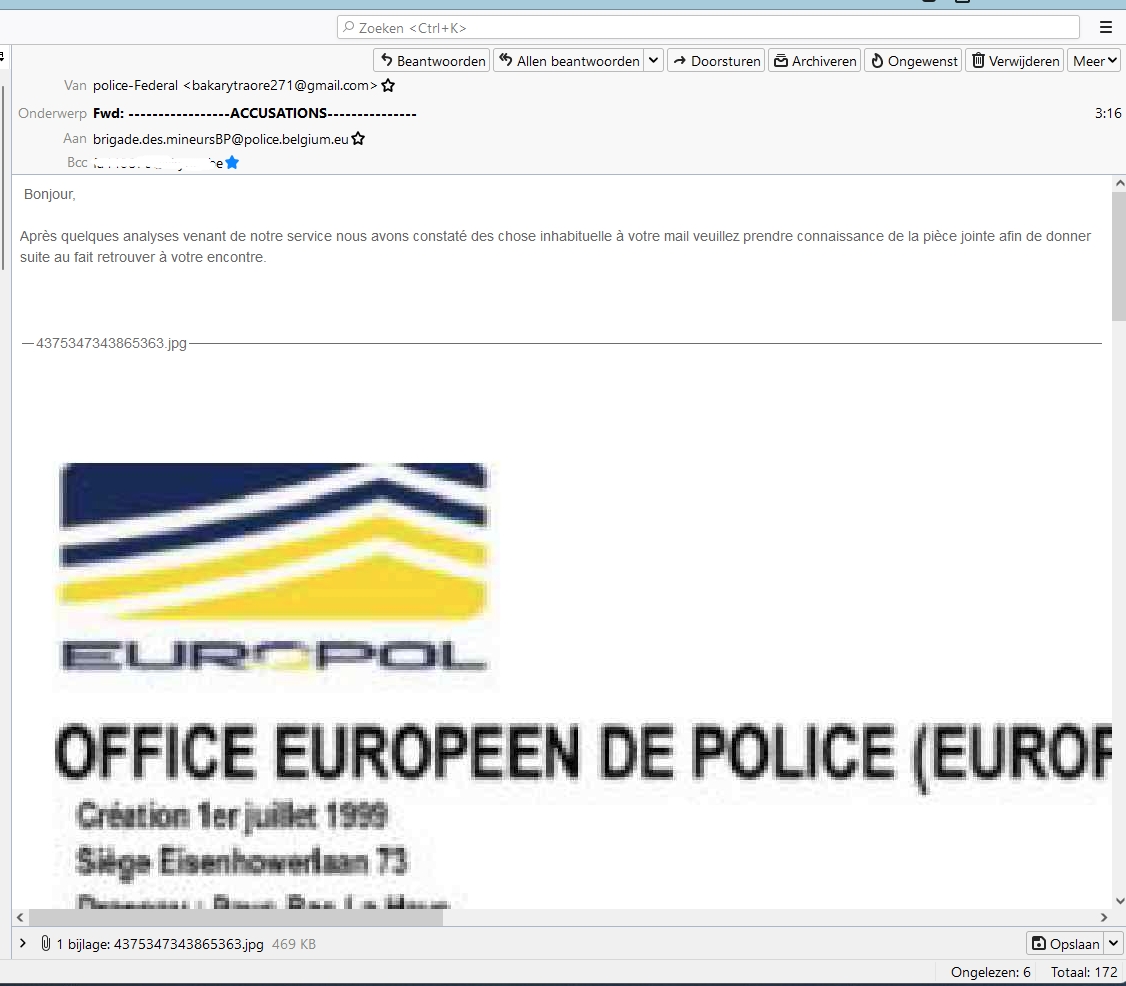The width and height of the screenshot is (1126, 986).
Task: Mark message as junk with Ongewenst
Action: pyautogui.click(x=913, y=61)
